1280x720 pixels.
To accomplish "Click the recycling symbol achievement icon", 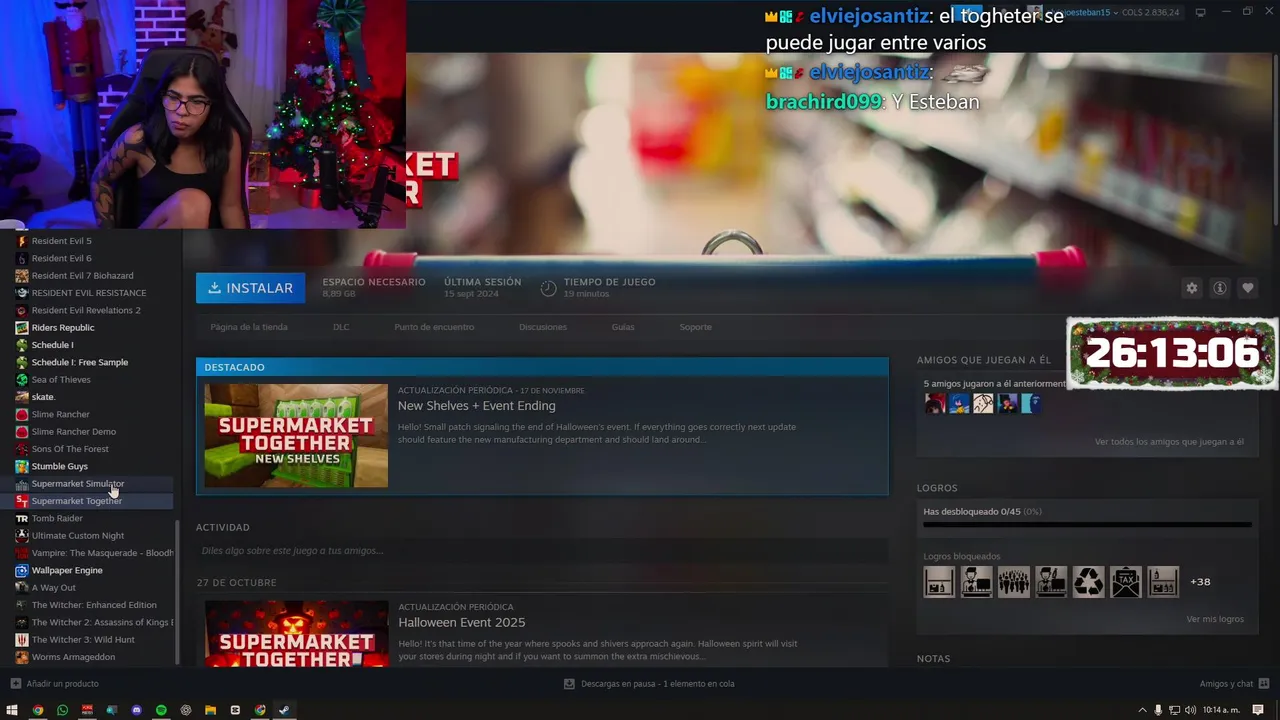I will 1088,582.
